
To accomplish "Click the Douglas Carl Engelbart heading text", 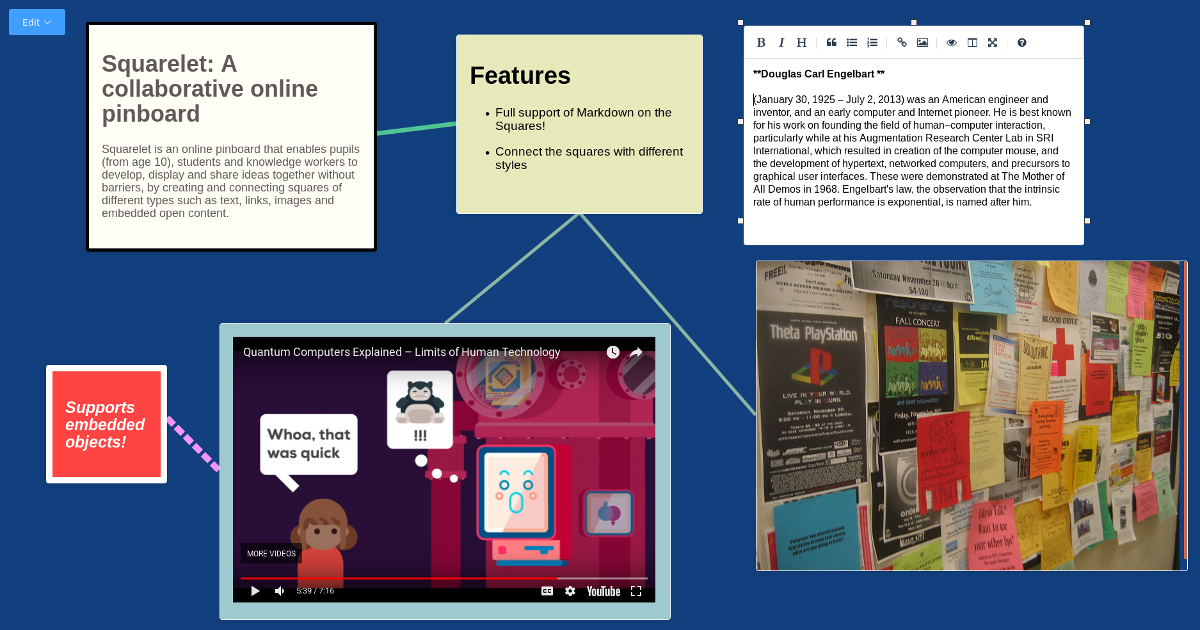I will click(819, 74).
